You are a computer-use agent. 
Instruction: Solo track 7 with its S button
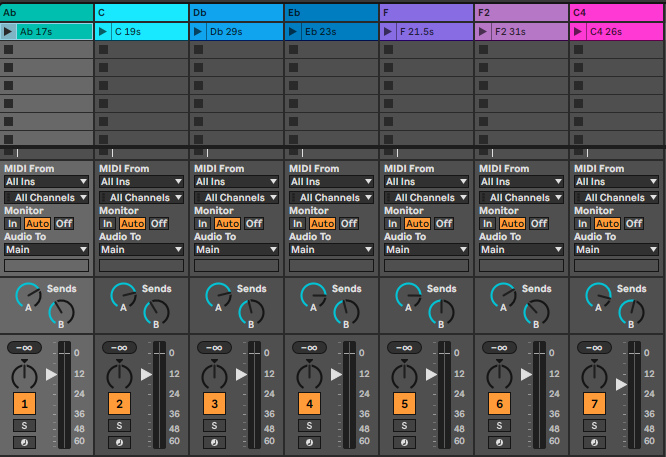click(594, 426)
